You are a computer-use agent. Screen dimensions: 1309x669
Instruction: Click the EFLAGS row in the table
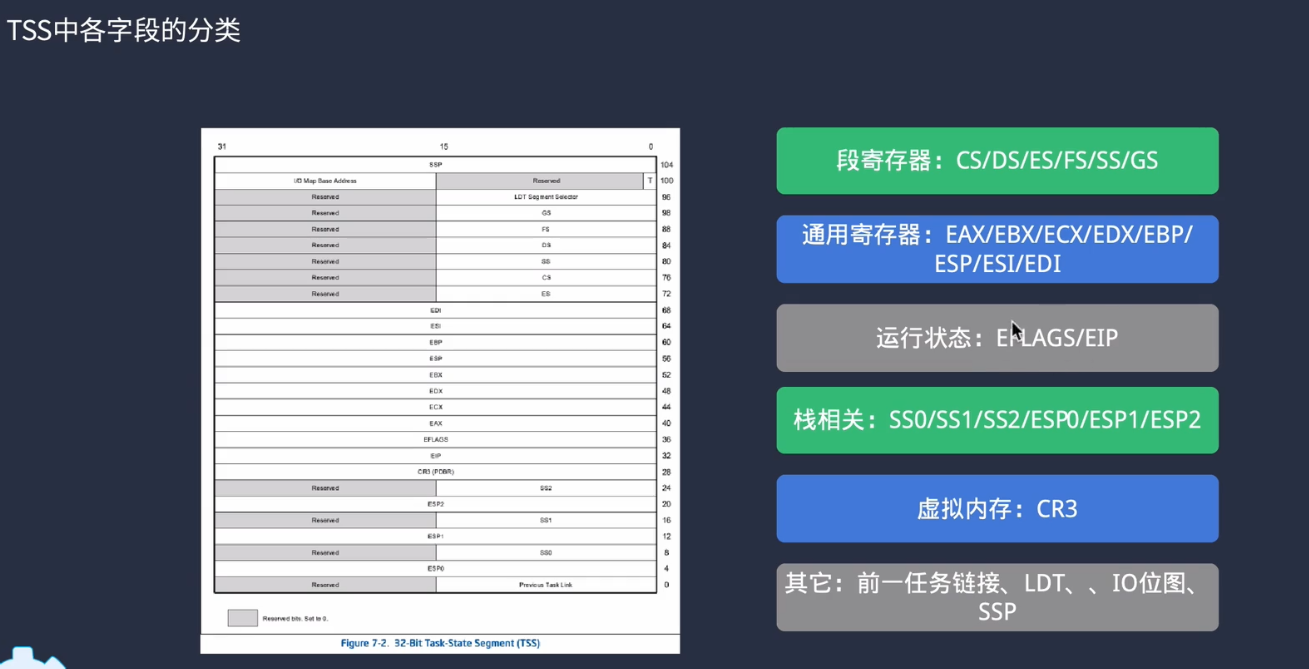coord(435,439)
